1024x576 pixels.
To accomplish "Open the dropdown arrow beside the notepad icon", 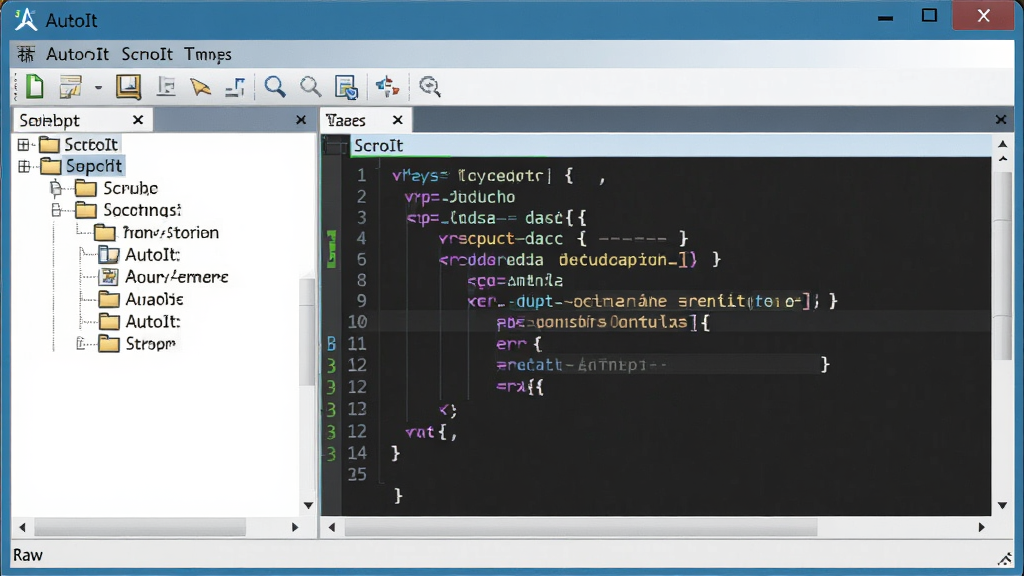I will click(x=98, y=88).
